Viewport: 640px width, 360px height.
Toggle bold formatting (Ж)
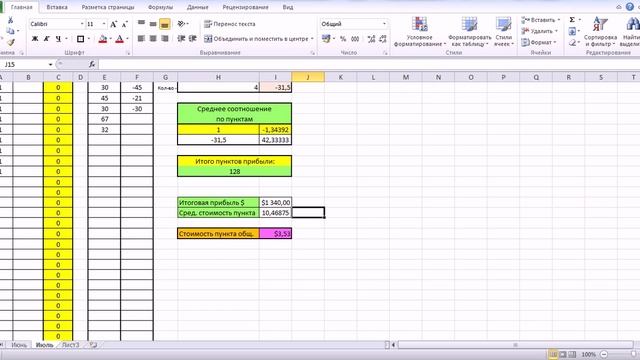[35, 39]
